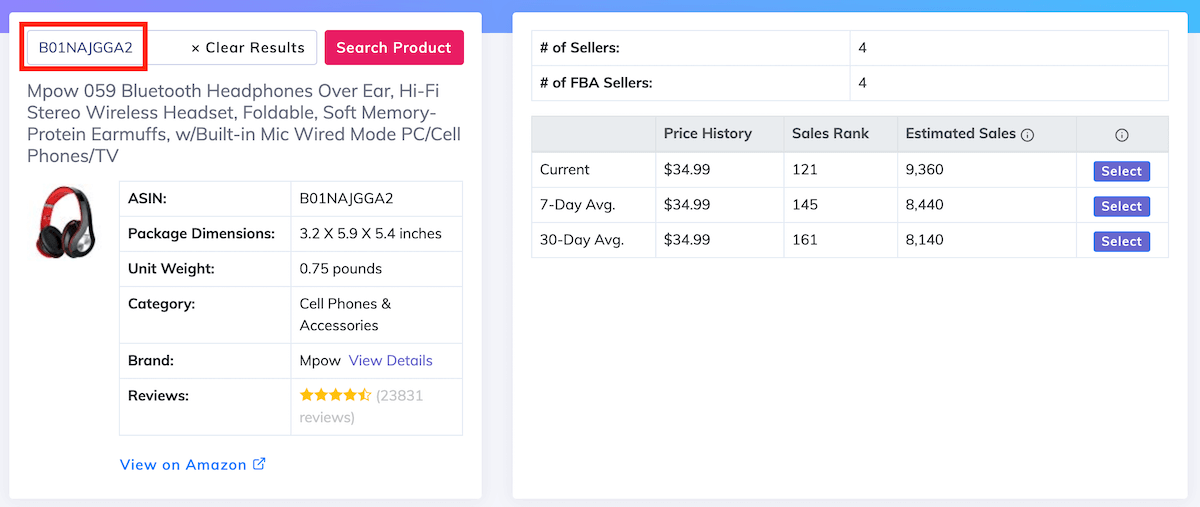This screenshot has width=1200, height=507.
Task: Click the Estimated Sales column header
Action: pos(961,133)
